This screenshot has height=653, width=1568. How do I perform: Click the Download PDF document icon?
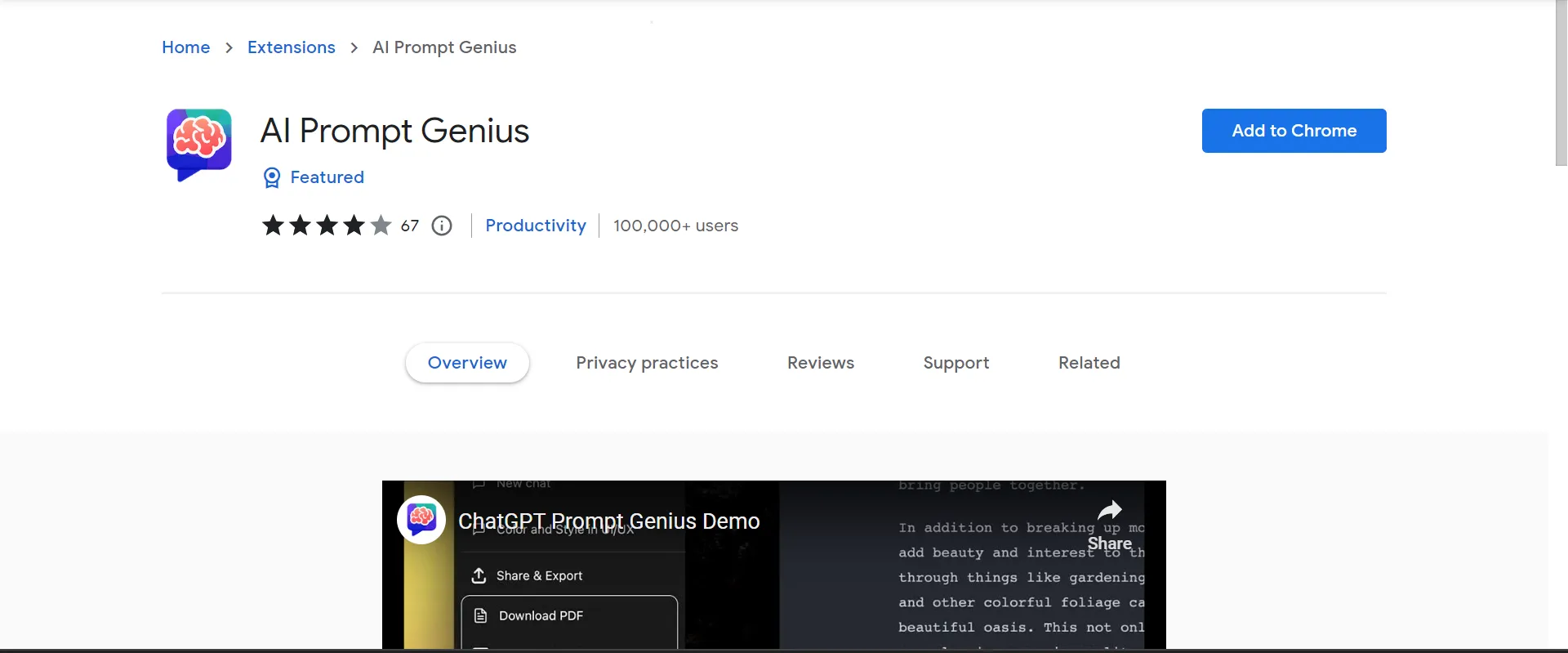coord(481,615)
